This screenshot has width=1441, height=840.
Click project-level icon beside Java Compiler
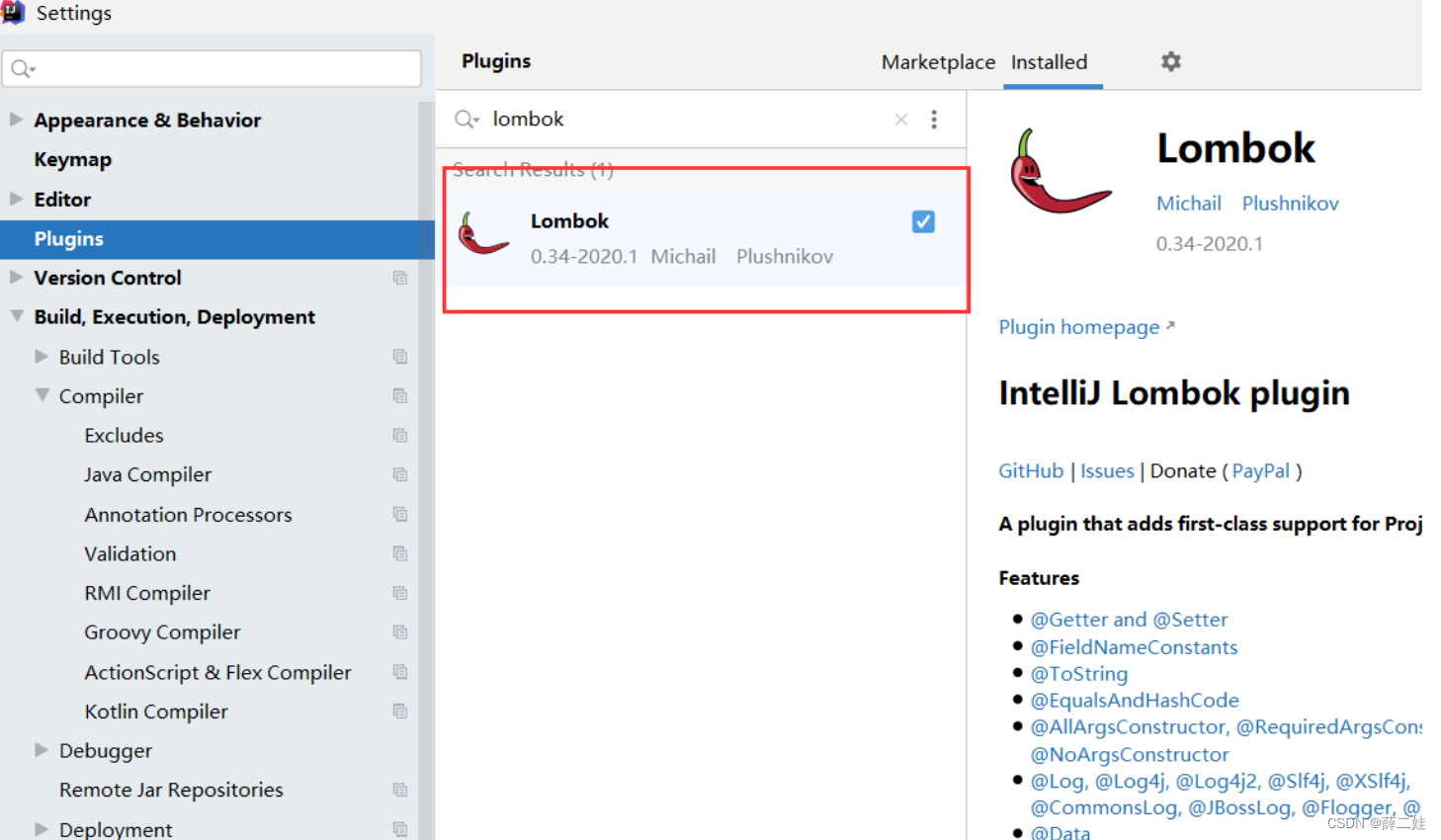400,475
